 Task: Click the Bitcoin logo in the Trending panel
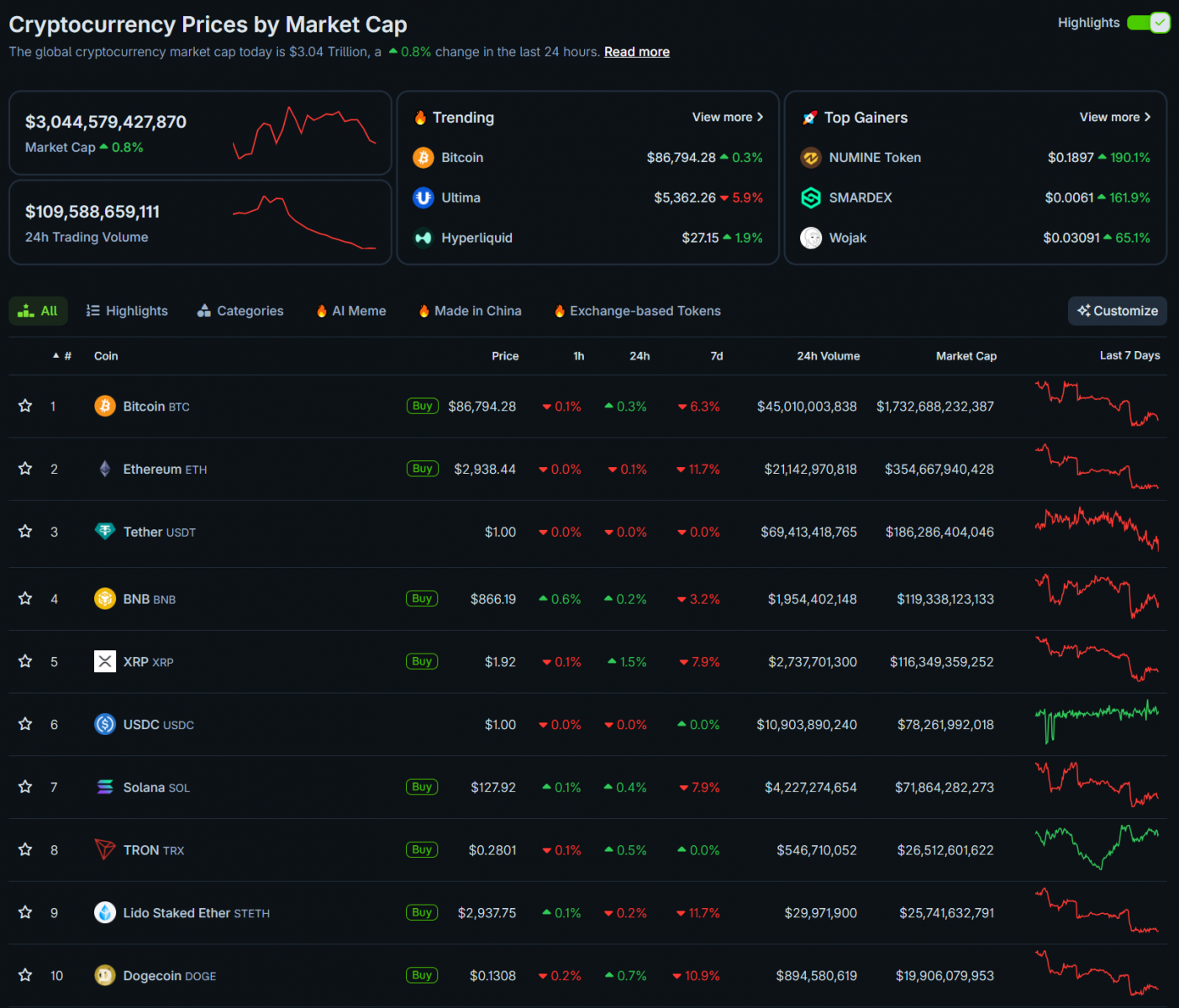[423, 158]
